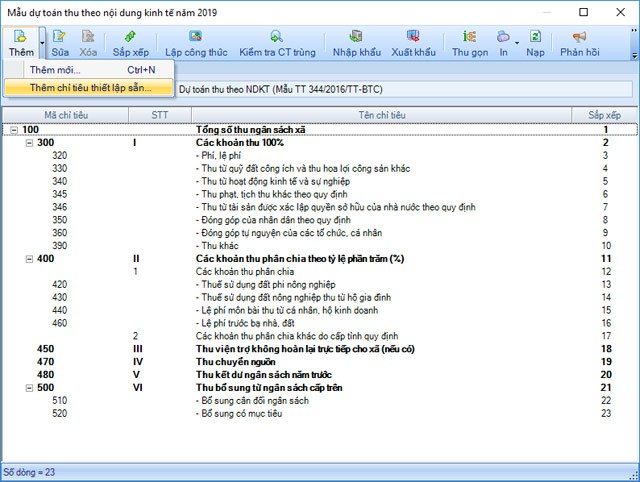Image resolution: width=640 pixels, height=482 pixels.
Task: Open Lập công thức formula builder
Action: point(195,41)
